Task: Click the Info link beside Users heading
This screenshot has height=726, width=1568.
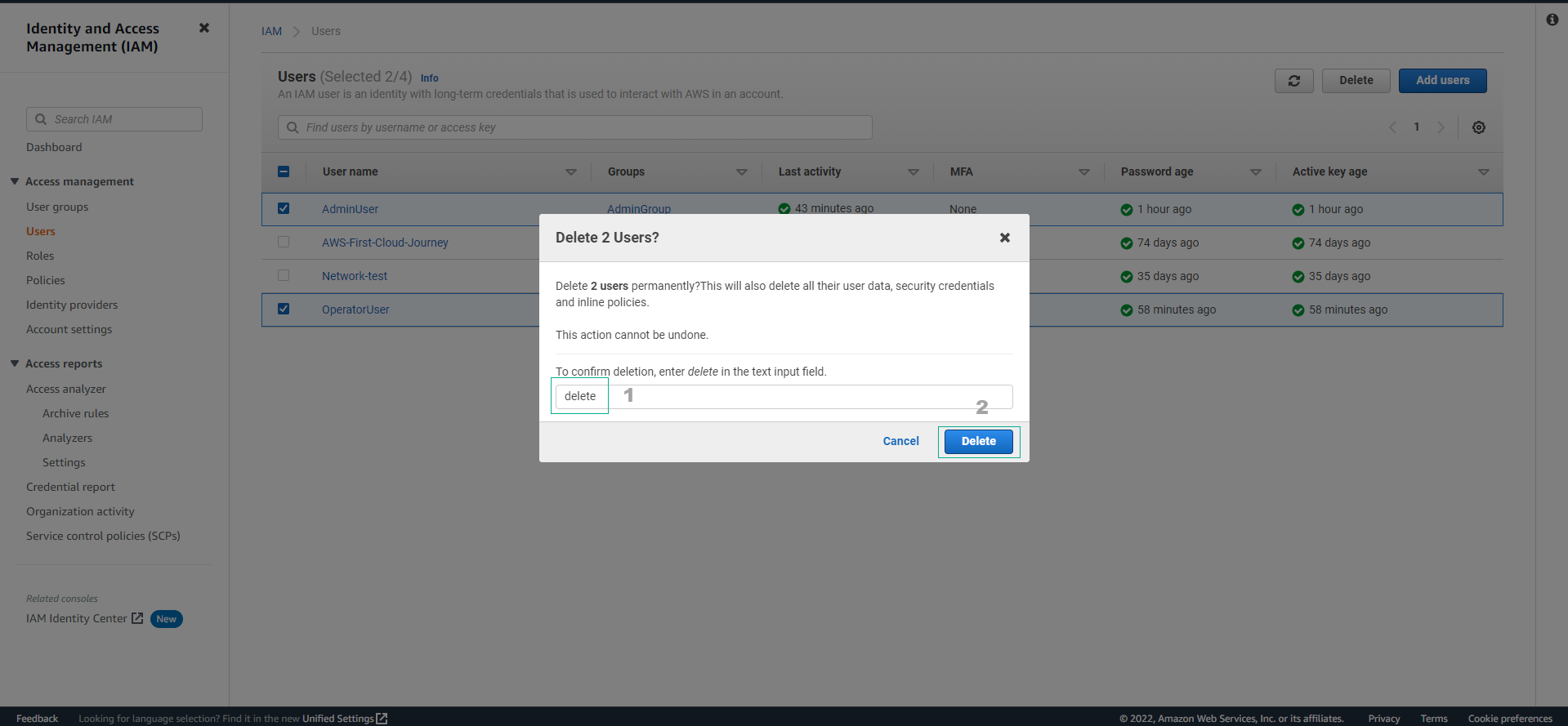Action: 430,78
